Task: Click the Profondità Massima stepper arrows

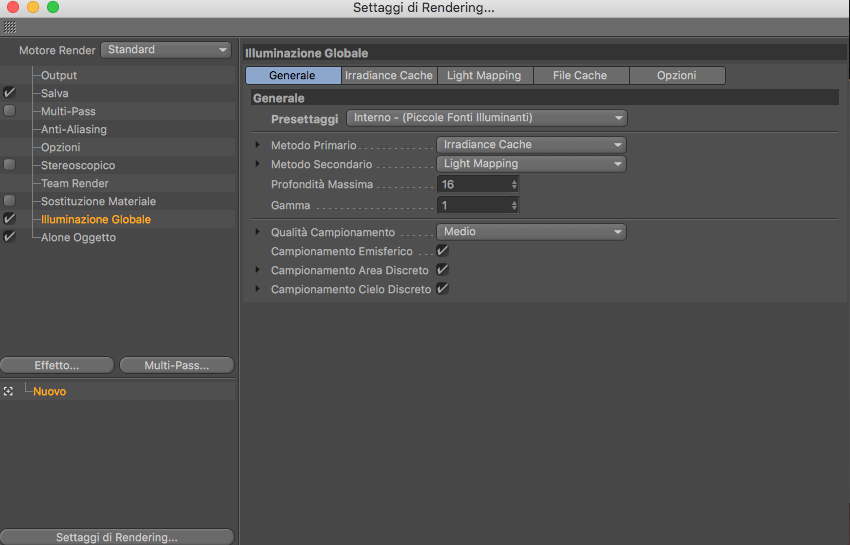Action: coord(514,184)
